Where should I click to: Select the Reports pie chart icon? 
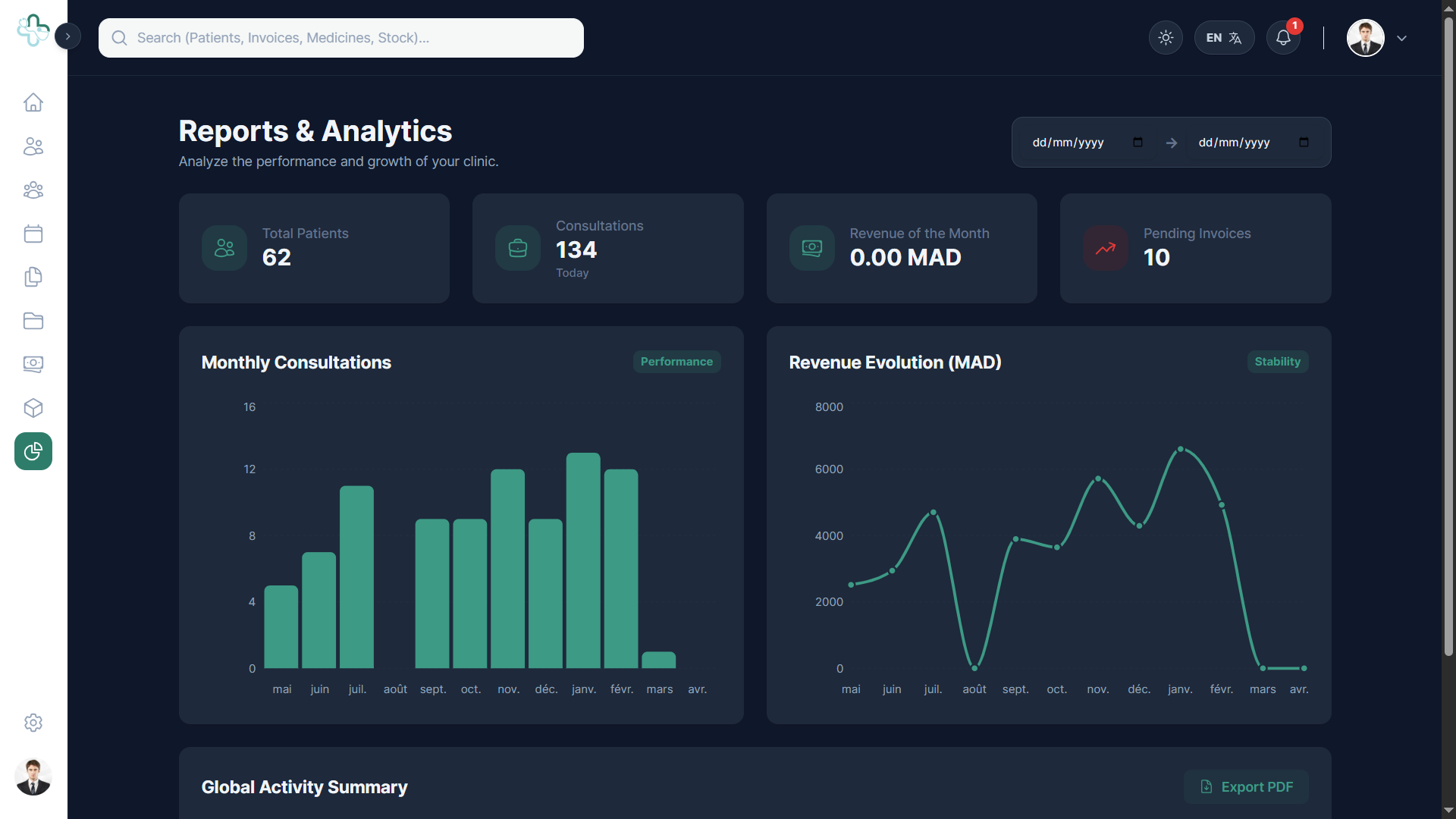33,451
